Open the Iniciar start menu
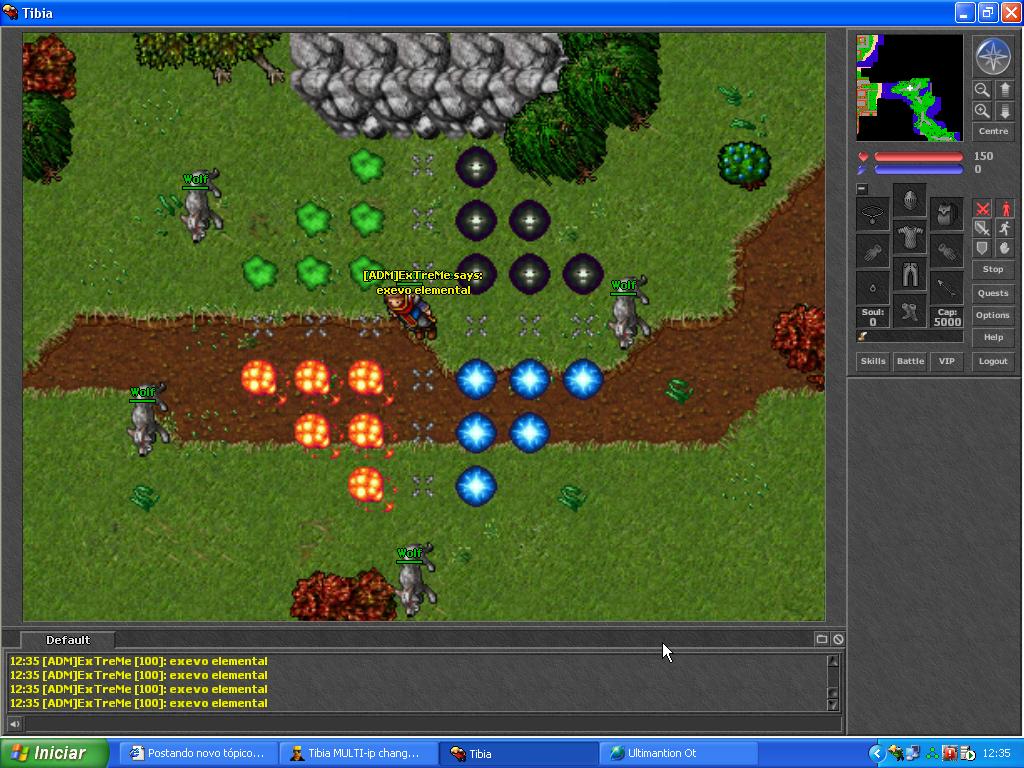1024x768 pixels. pyautogui.click(x=55, y=754)
